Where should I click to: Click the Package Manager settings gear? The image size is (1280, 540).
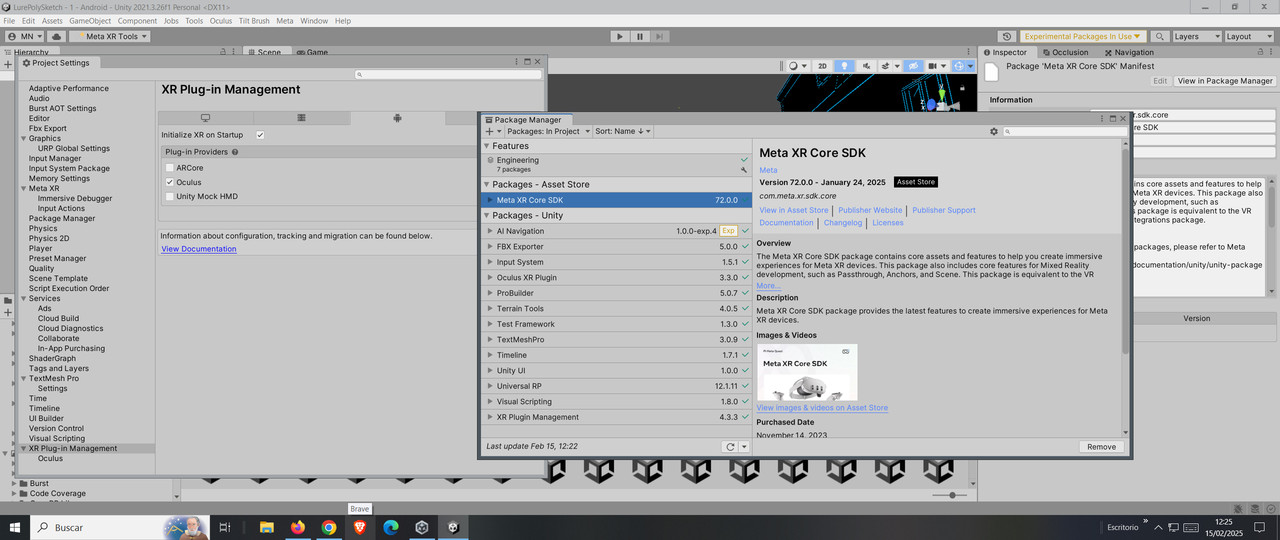click(993, 131)
